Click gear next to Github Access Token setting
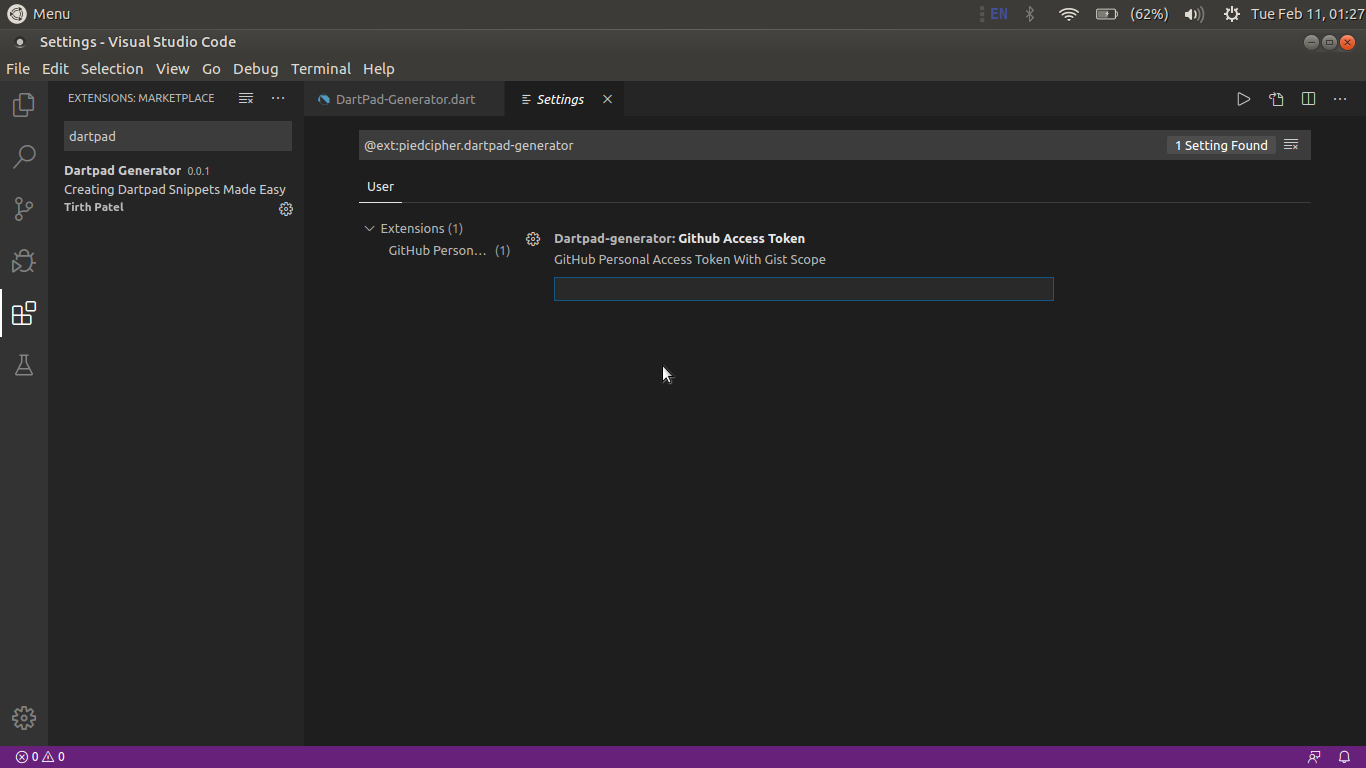 pyautogui.click(x=533, y=239)
